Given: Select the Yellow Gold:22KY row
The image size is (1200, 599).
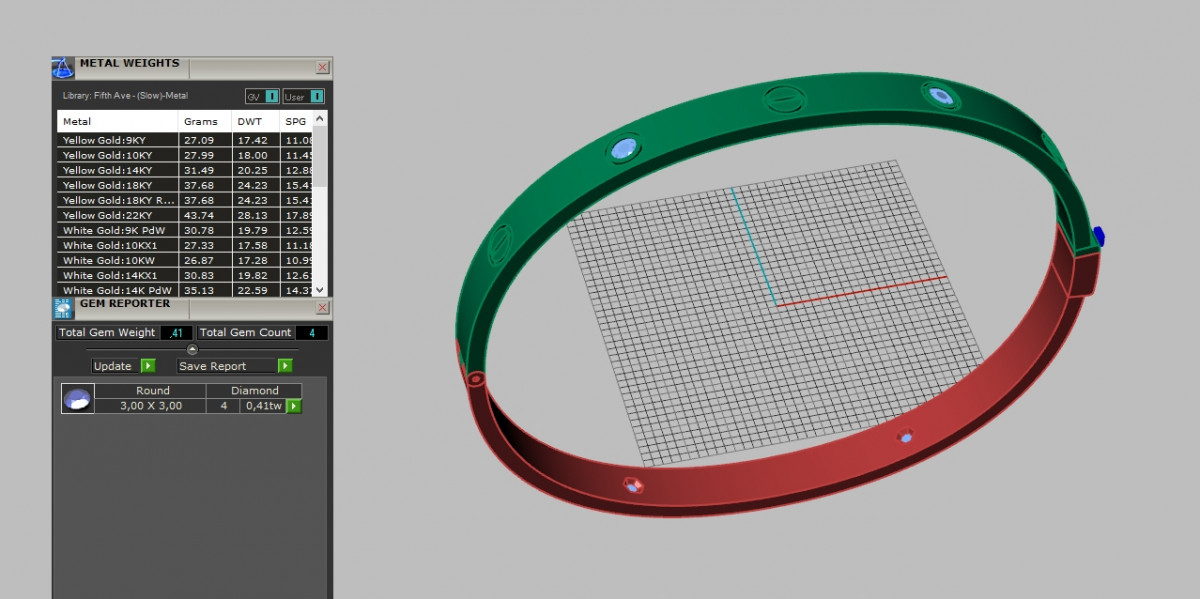Looking at the screenshot, I should pyautogui.click(x=185, y=215).
